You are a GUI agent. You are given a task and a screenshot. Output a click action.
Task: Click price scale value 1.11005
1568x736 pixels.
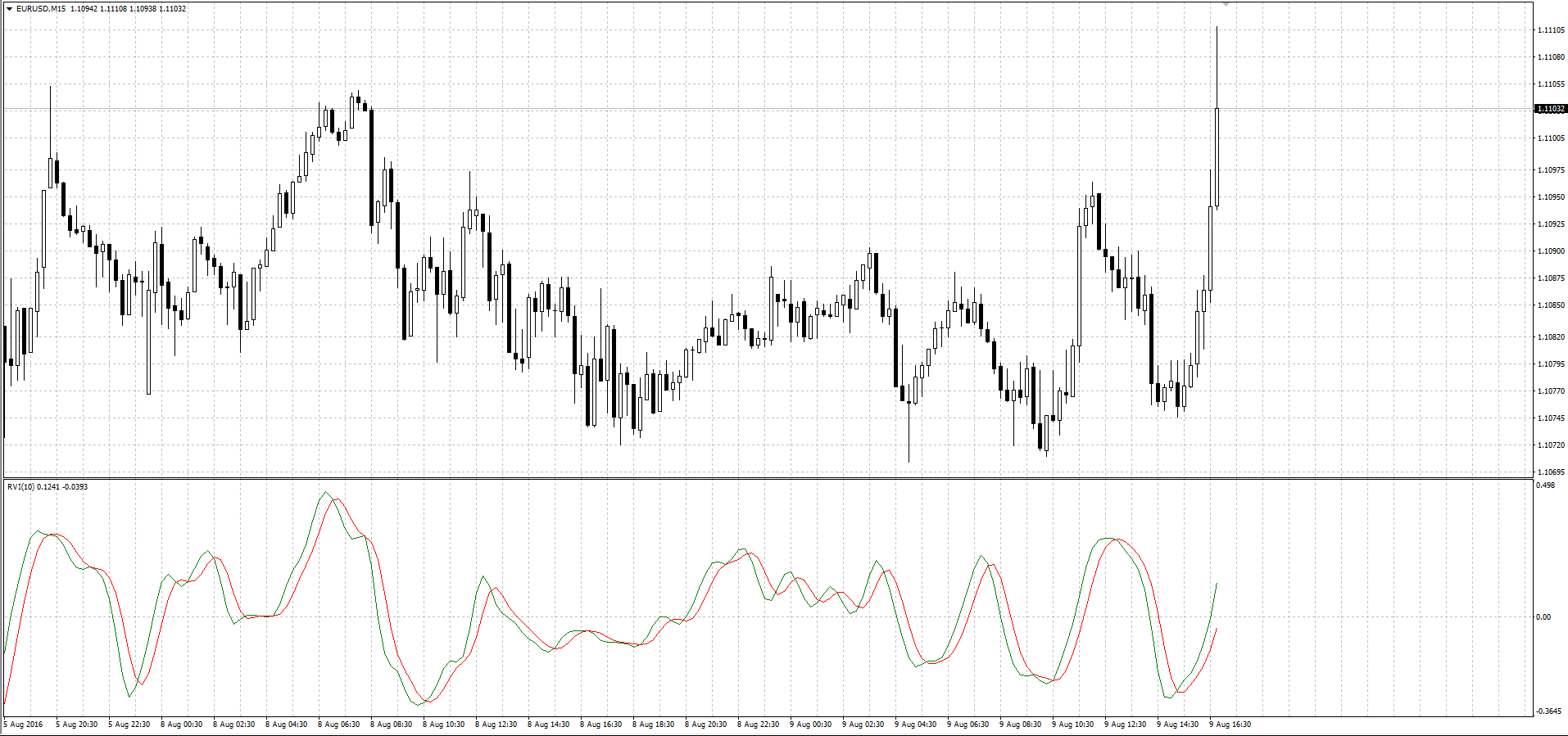pyautogui.click(x=1551, y=138)
